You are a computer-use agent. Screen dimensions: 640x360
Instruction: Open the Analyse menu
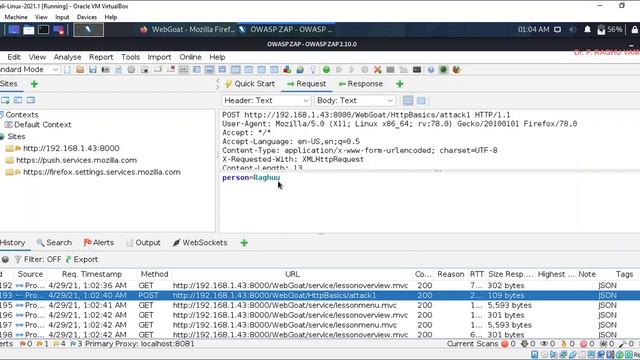coord(67,57)
